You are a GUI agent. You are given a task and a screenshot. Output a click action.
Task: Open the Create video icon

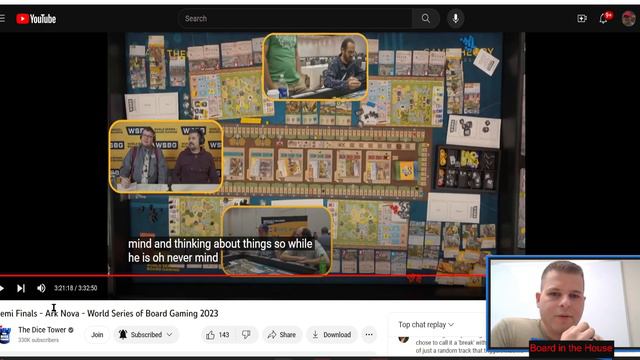tap(582, 18)
